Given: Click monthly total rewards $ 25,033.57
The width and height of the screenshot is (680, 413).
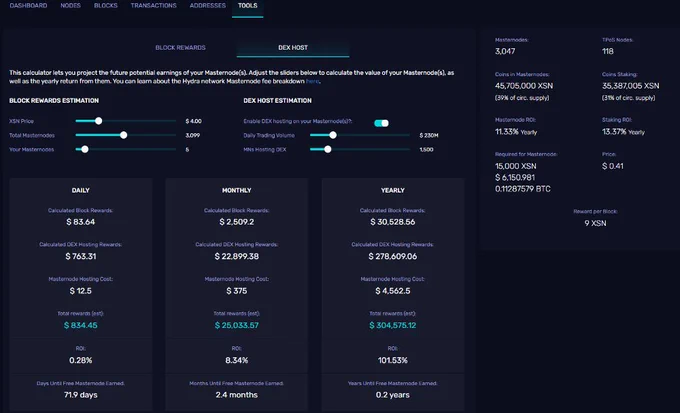Looking at the screenshot, I should (237, 325).
